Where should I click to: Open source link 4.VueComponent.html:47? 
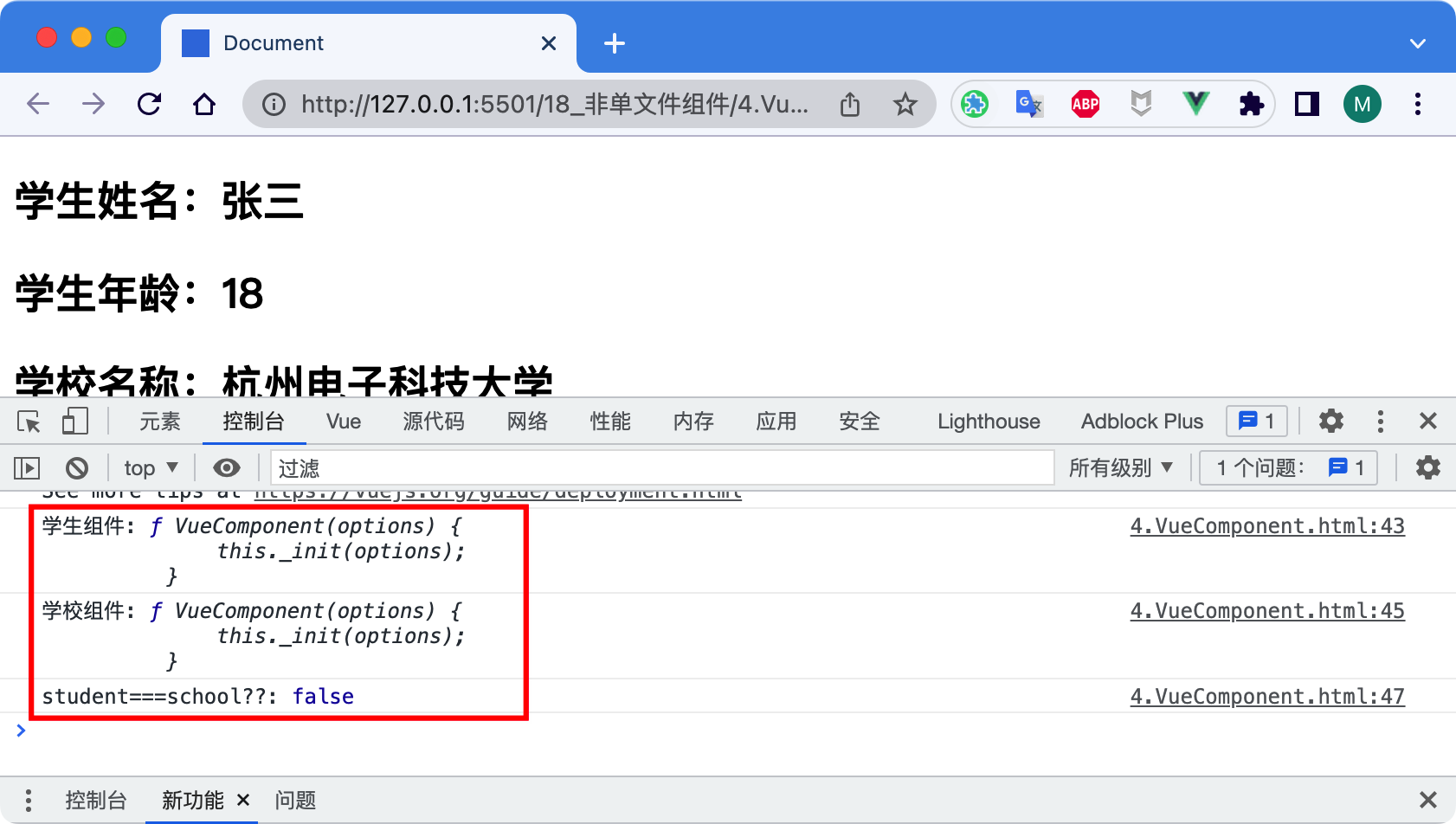(x=1267, y=697)
